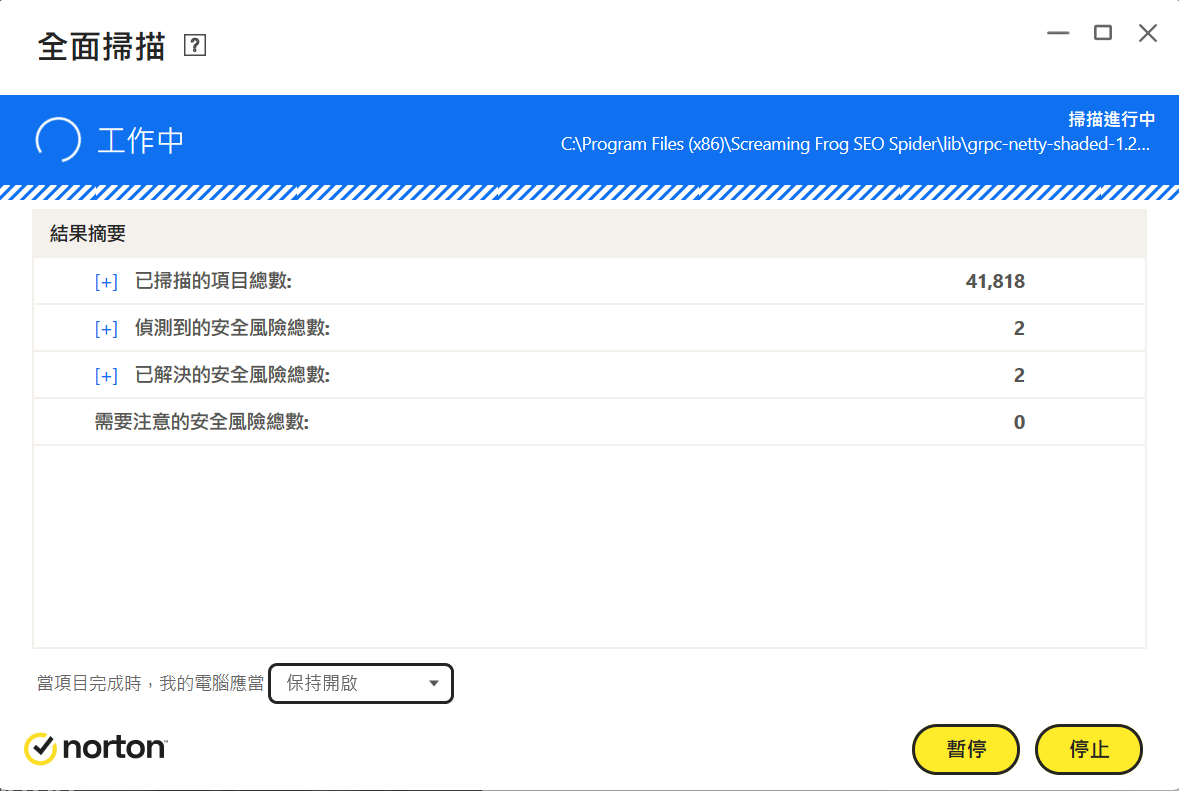Click the dropdown arrow next to 保持開啟
1179x791 pixels.
point(434,683)
